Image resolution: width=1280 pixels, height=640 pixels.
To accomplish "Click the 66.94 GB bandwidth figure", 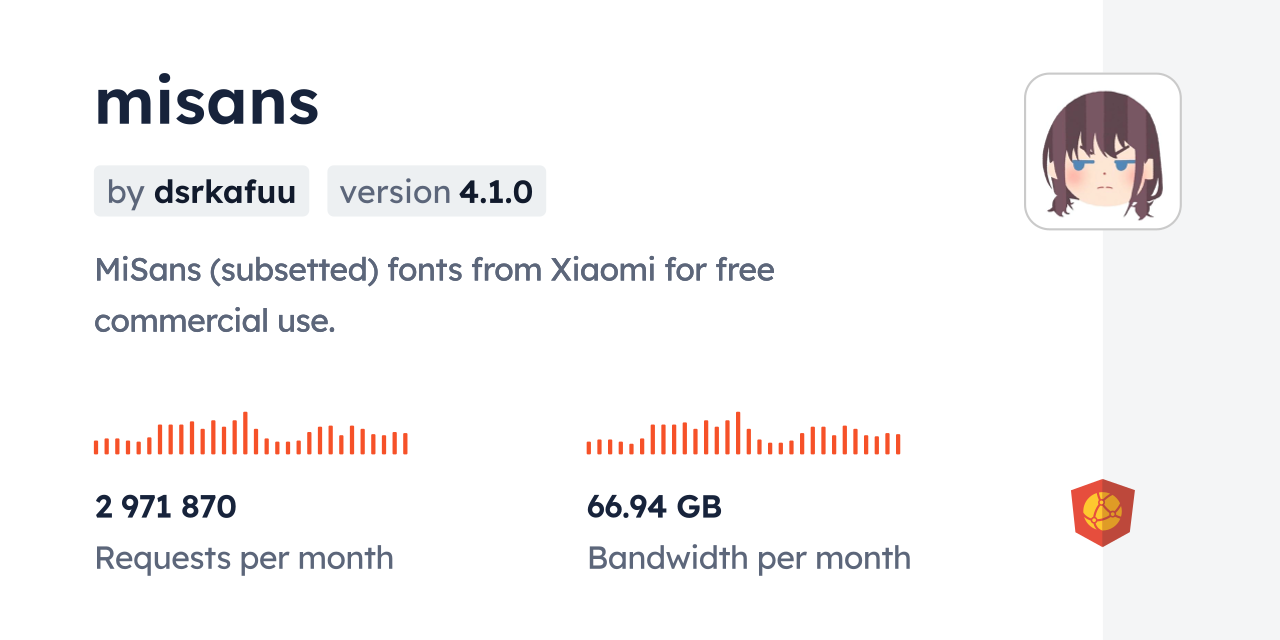I will [654, 507].
